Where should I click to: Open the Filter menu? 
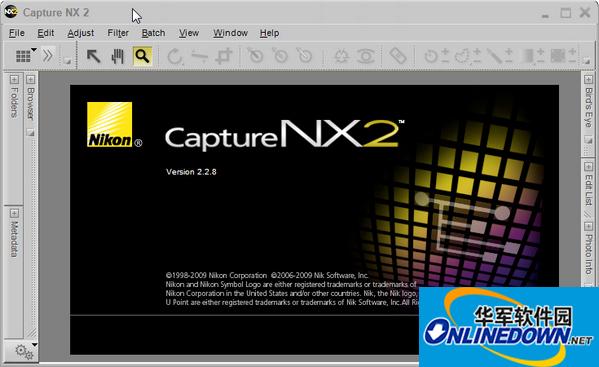[x=118, y=33]
